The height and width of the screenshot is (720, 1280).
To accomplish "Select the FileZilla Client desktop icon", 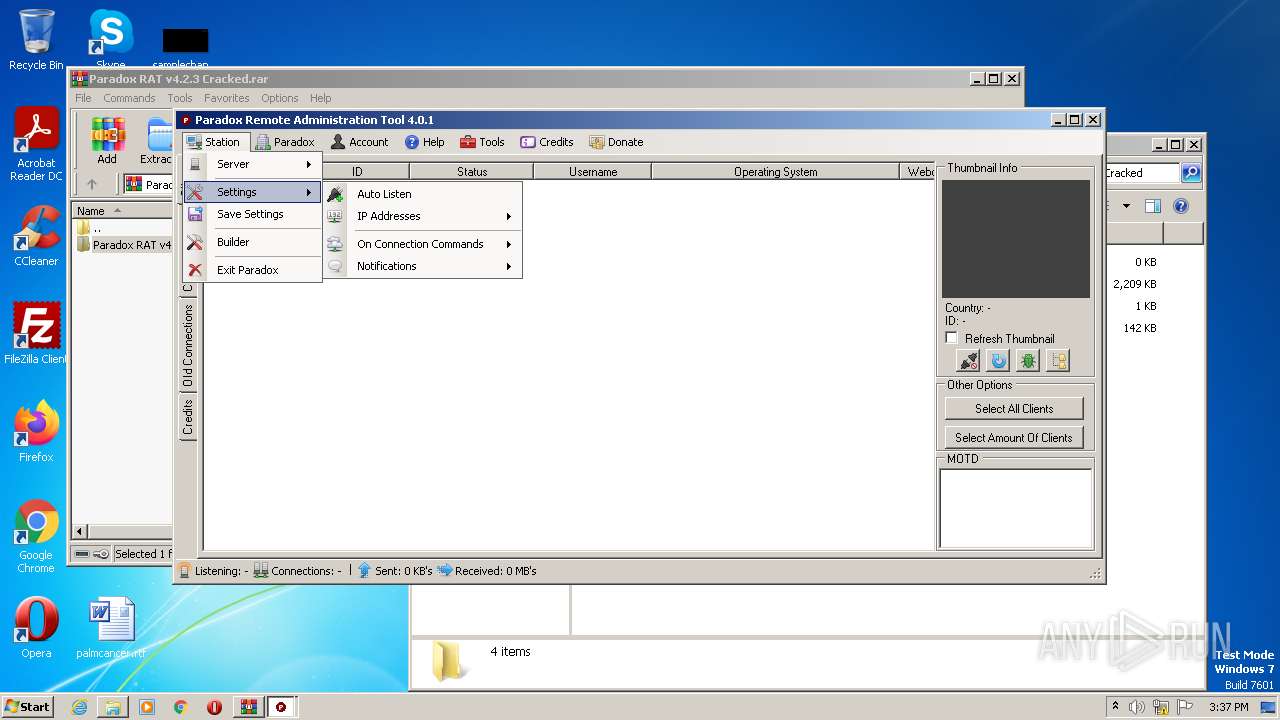I will (x=36, y=334).
